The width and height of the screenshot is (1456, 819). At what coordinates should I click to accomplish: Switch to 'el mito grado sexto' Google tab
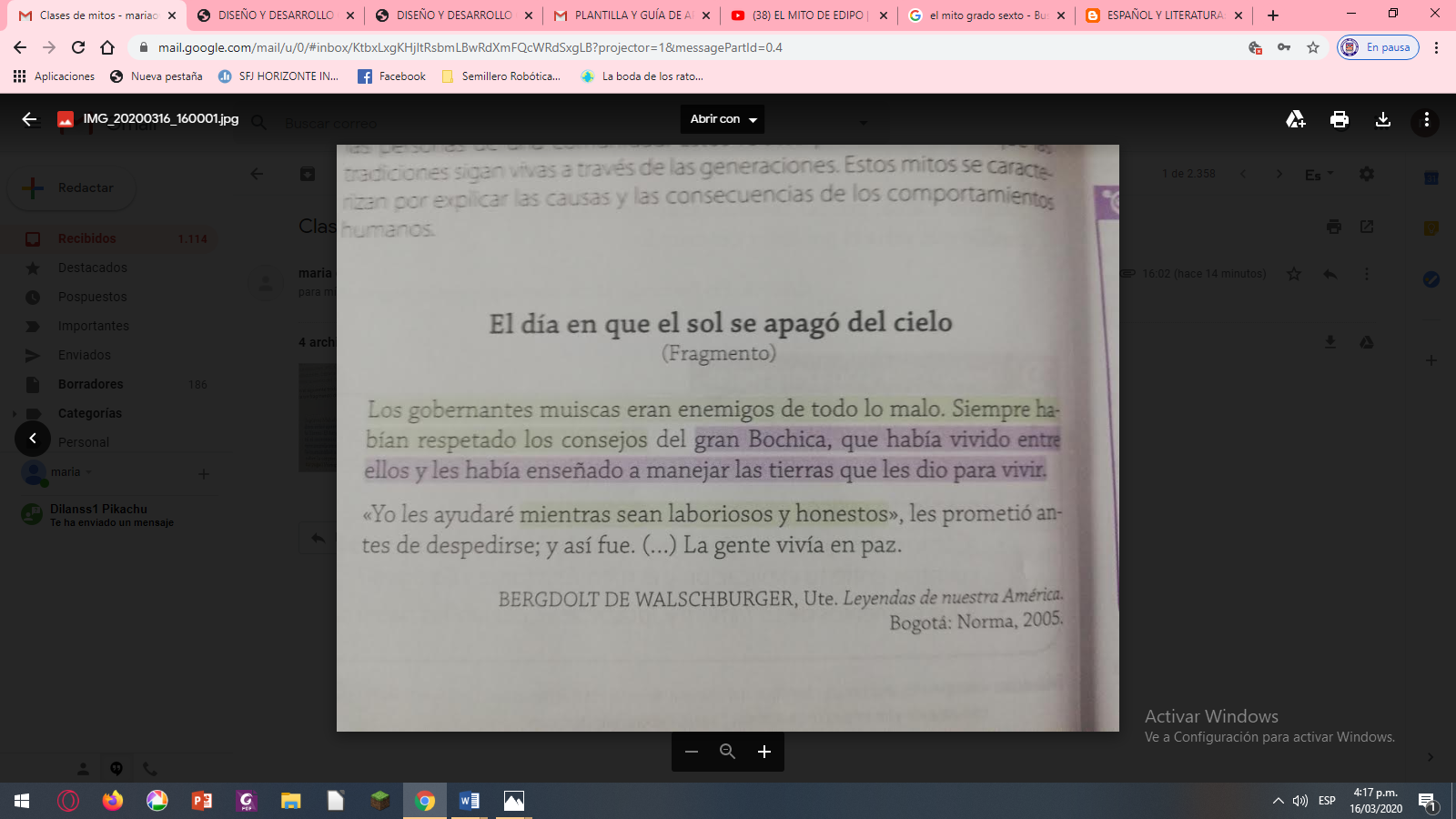tap(987, 15)
